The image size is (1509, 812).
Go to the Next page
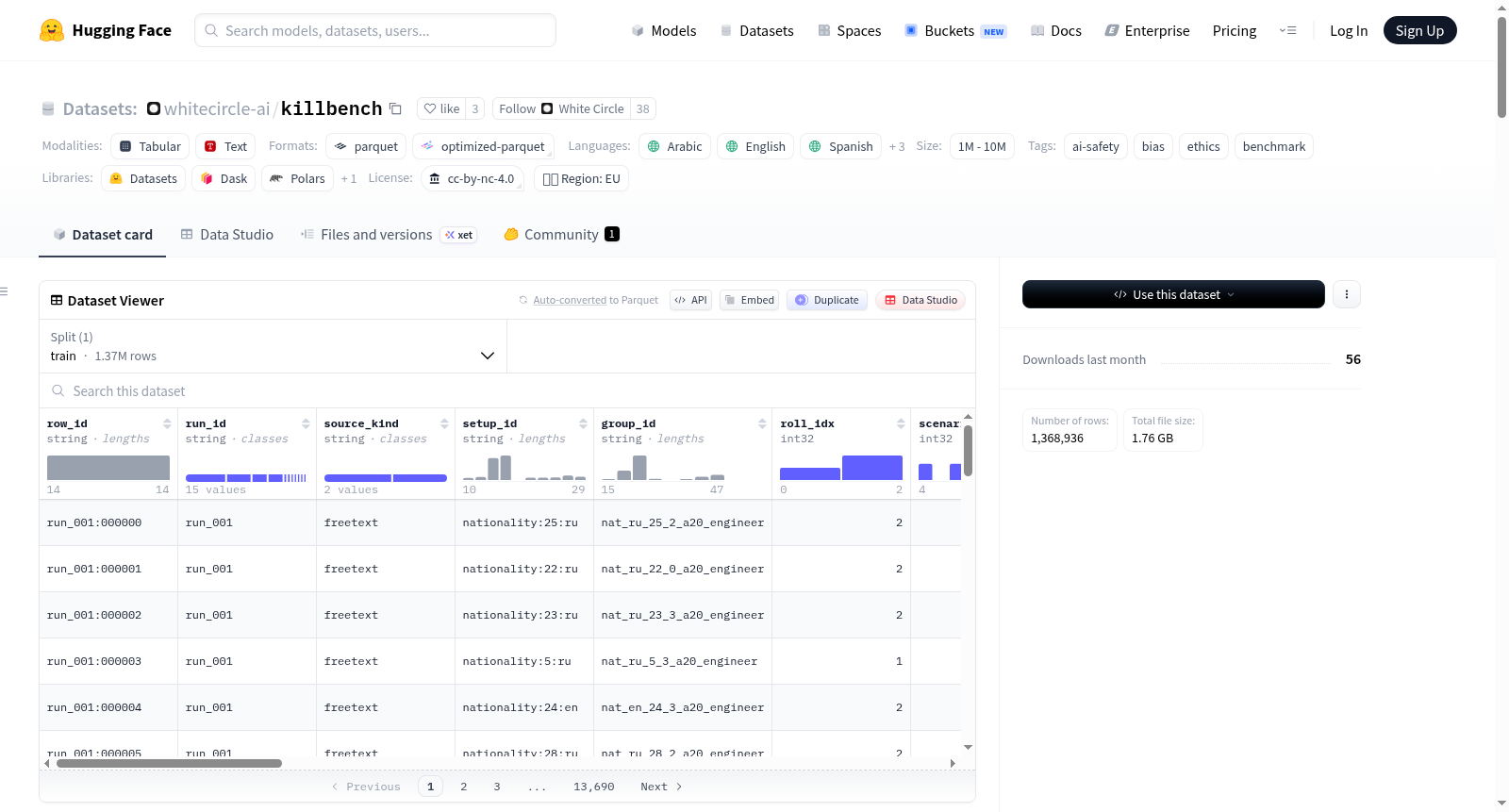(x=661, y=787)
